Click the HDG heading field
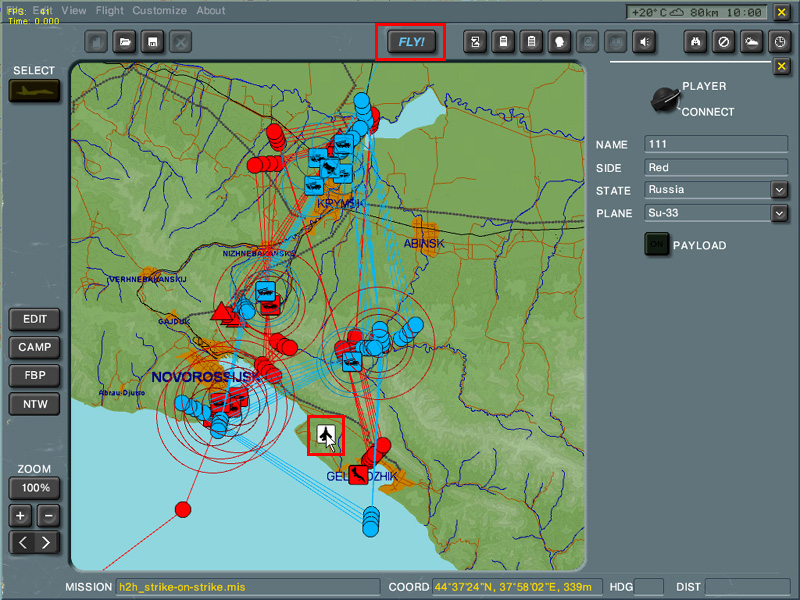Image resolution: width=800 pixels, height=600 pixels. click(x=648, y=587)
